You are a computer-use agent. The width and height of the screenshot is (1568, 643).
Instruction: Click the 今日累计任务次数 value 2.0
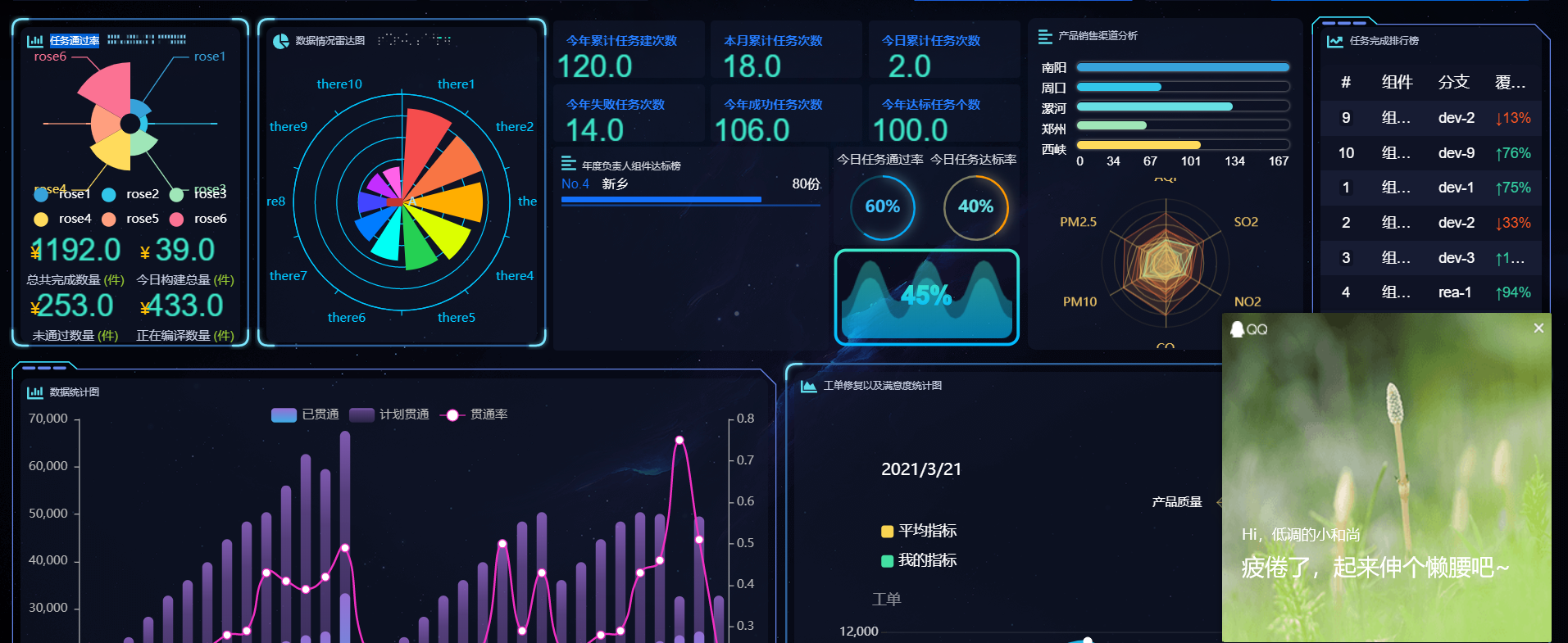click(x=910, y=66)
